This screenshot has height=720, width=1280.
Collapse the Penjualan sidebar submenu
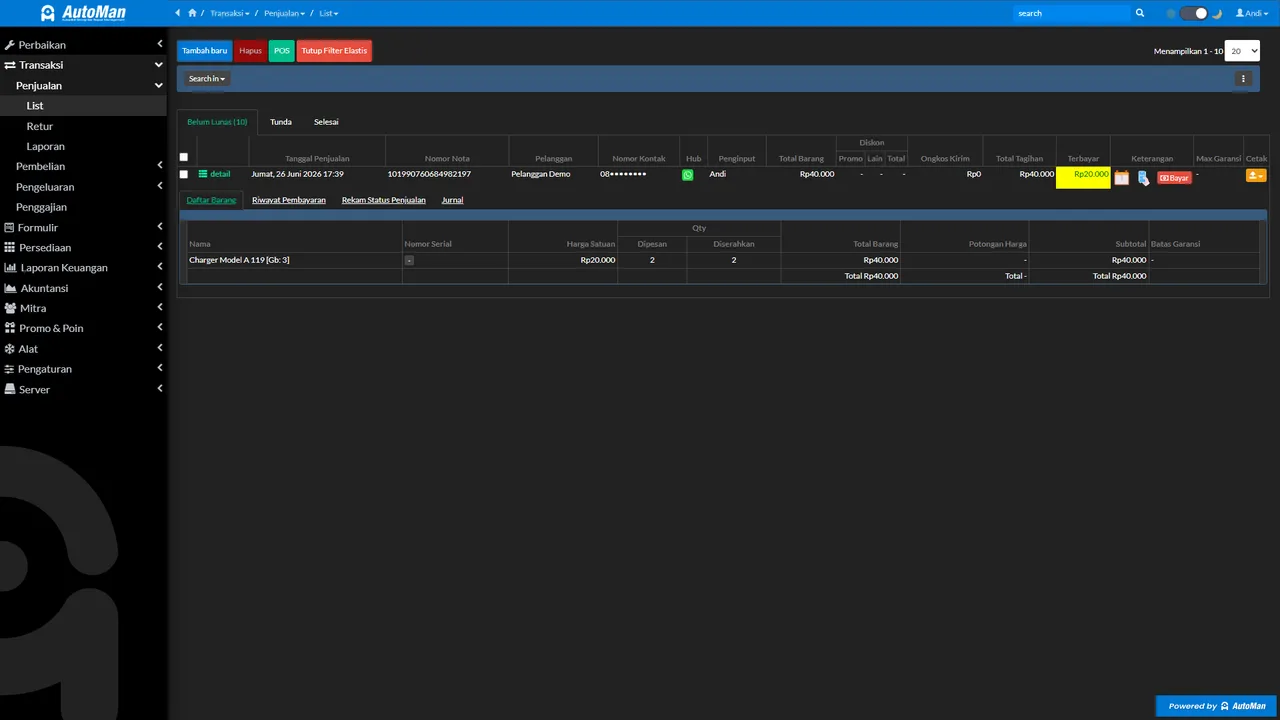point(159,86)
